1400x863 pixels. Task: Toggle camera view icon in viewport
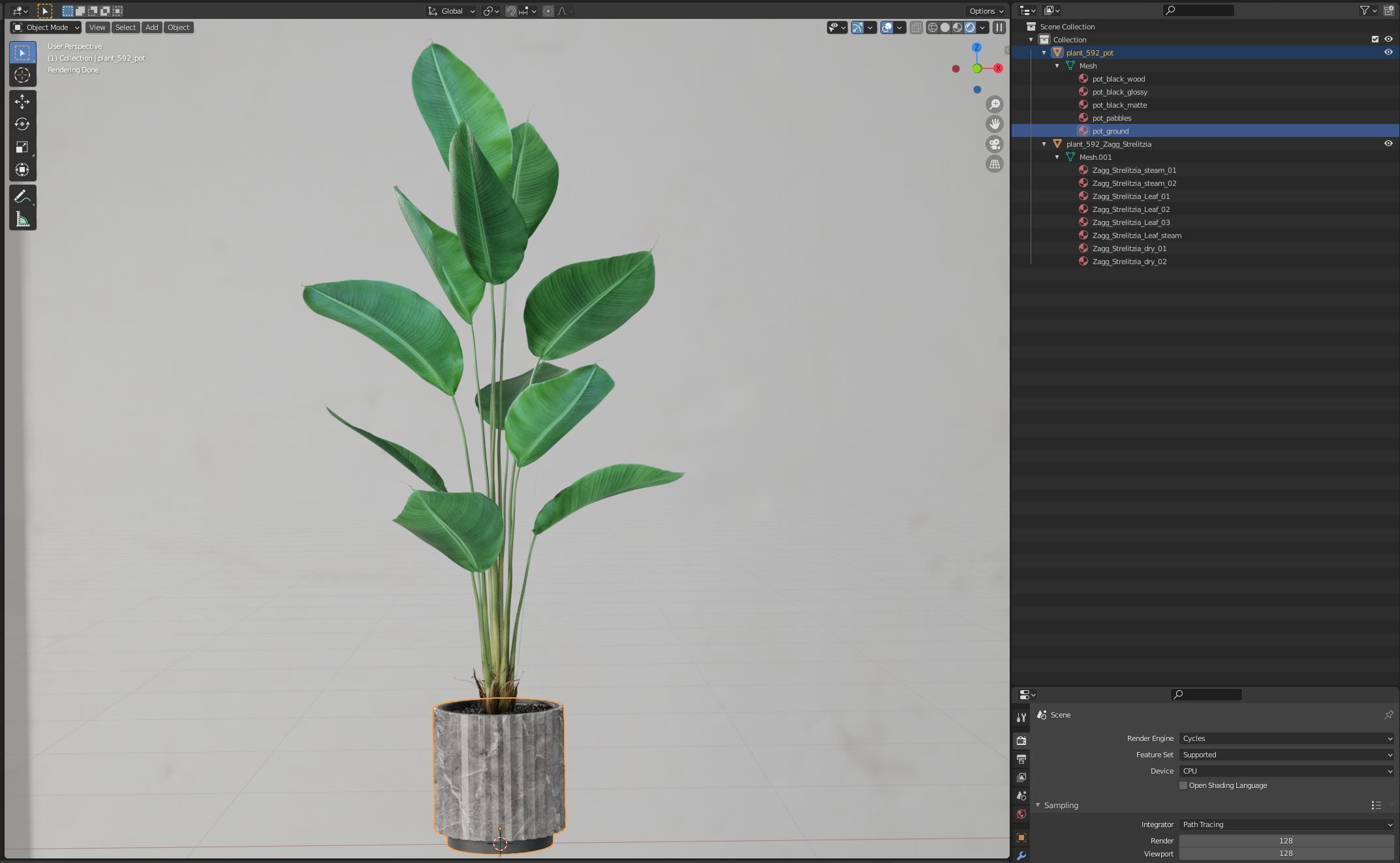click(995, 144)
